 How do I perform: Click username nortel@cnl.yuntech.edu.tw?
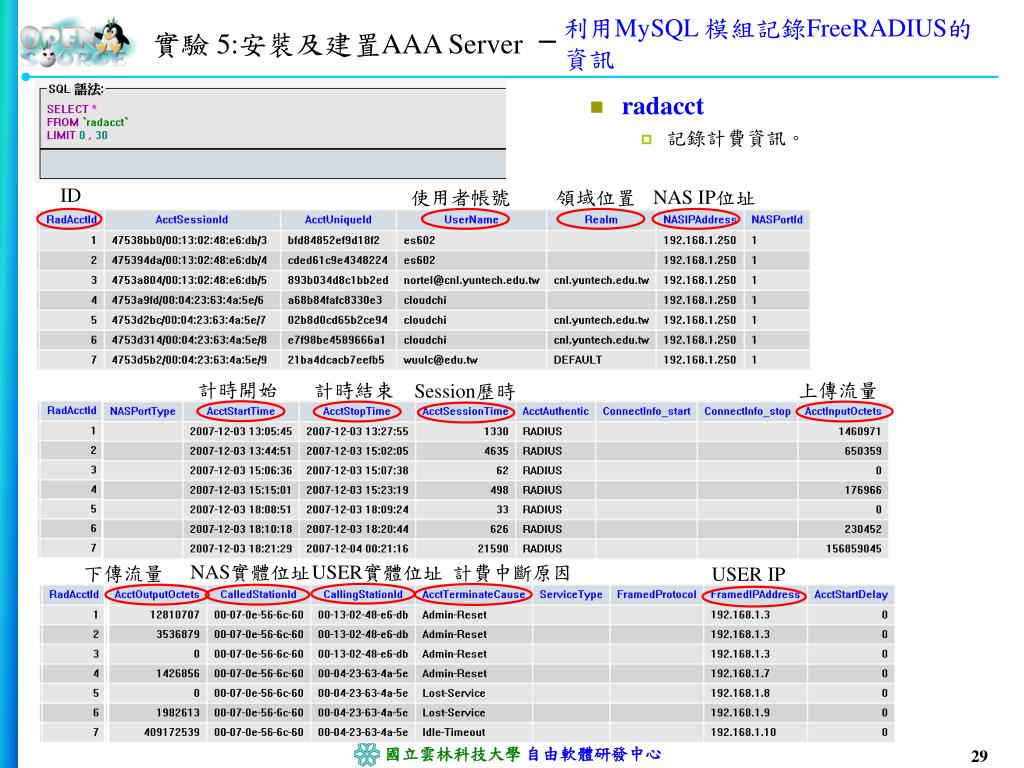(472, 280)
